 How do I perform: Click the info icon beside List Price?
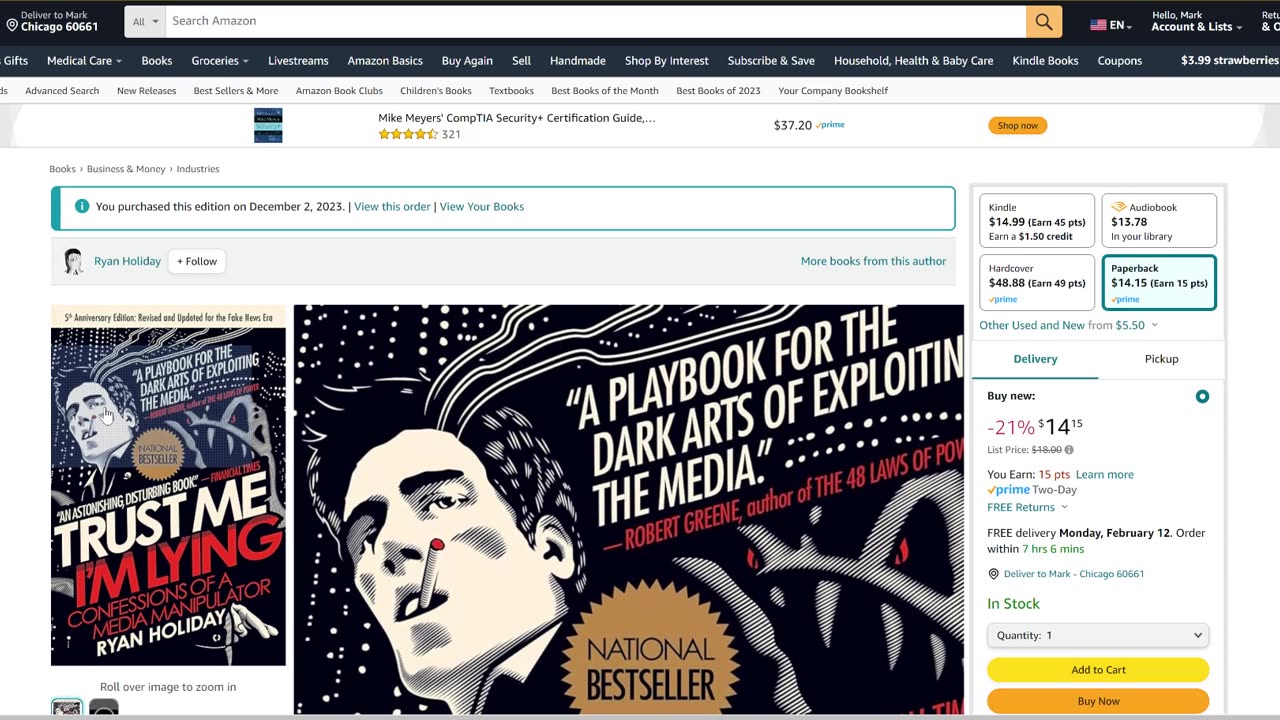[1069, 450]
